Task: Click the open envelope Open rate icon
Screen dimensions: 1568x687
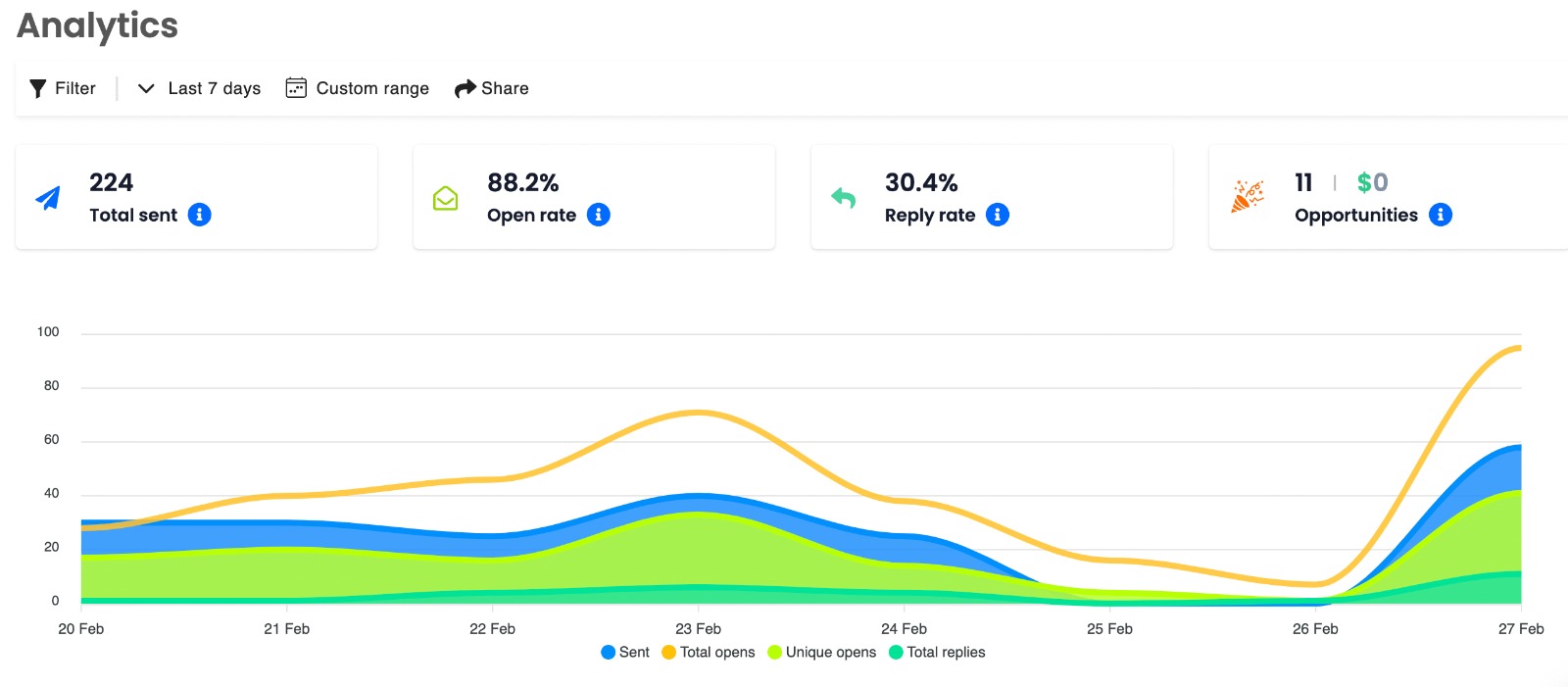Action: pyautogui.click(x=446, y=198)
